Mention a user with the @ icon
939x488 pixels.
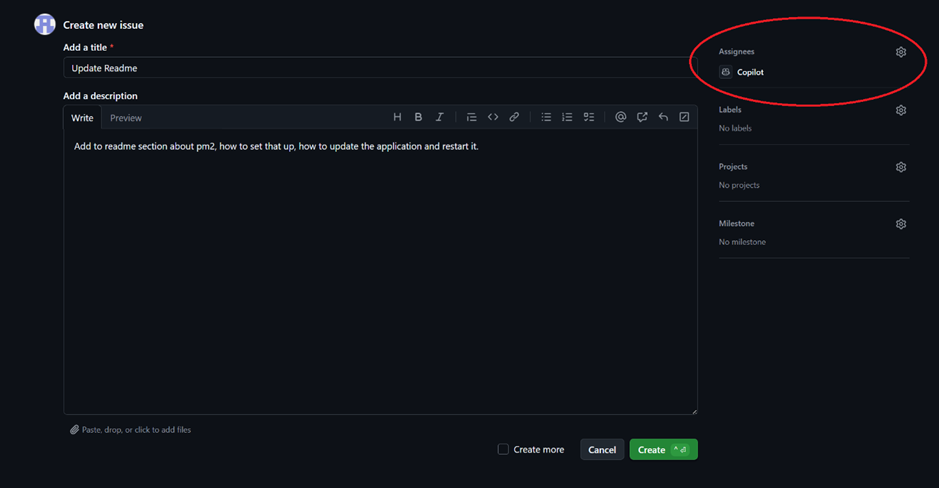click(x=620, y=117)
